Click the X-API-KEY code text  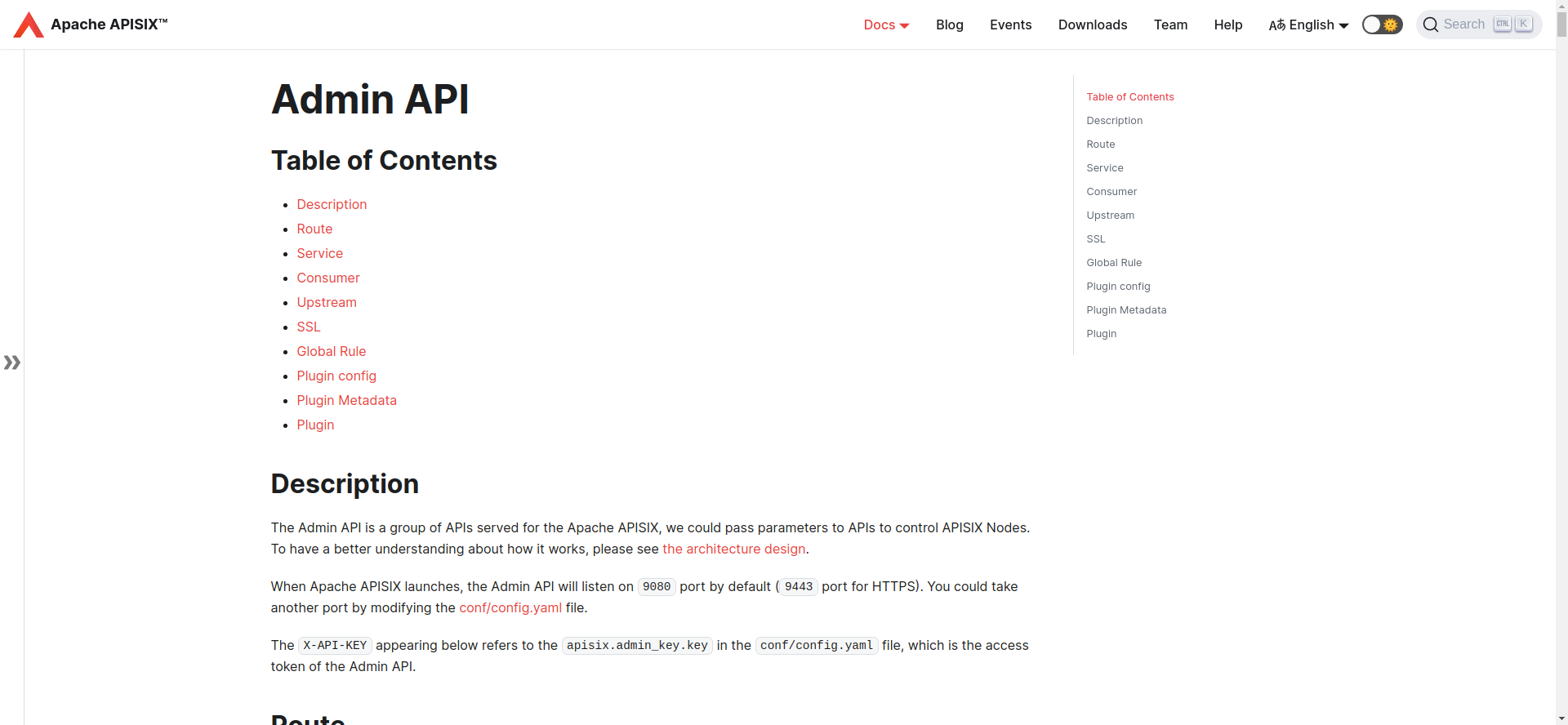tap(335, 645)
